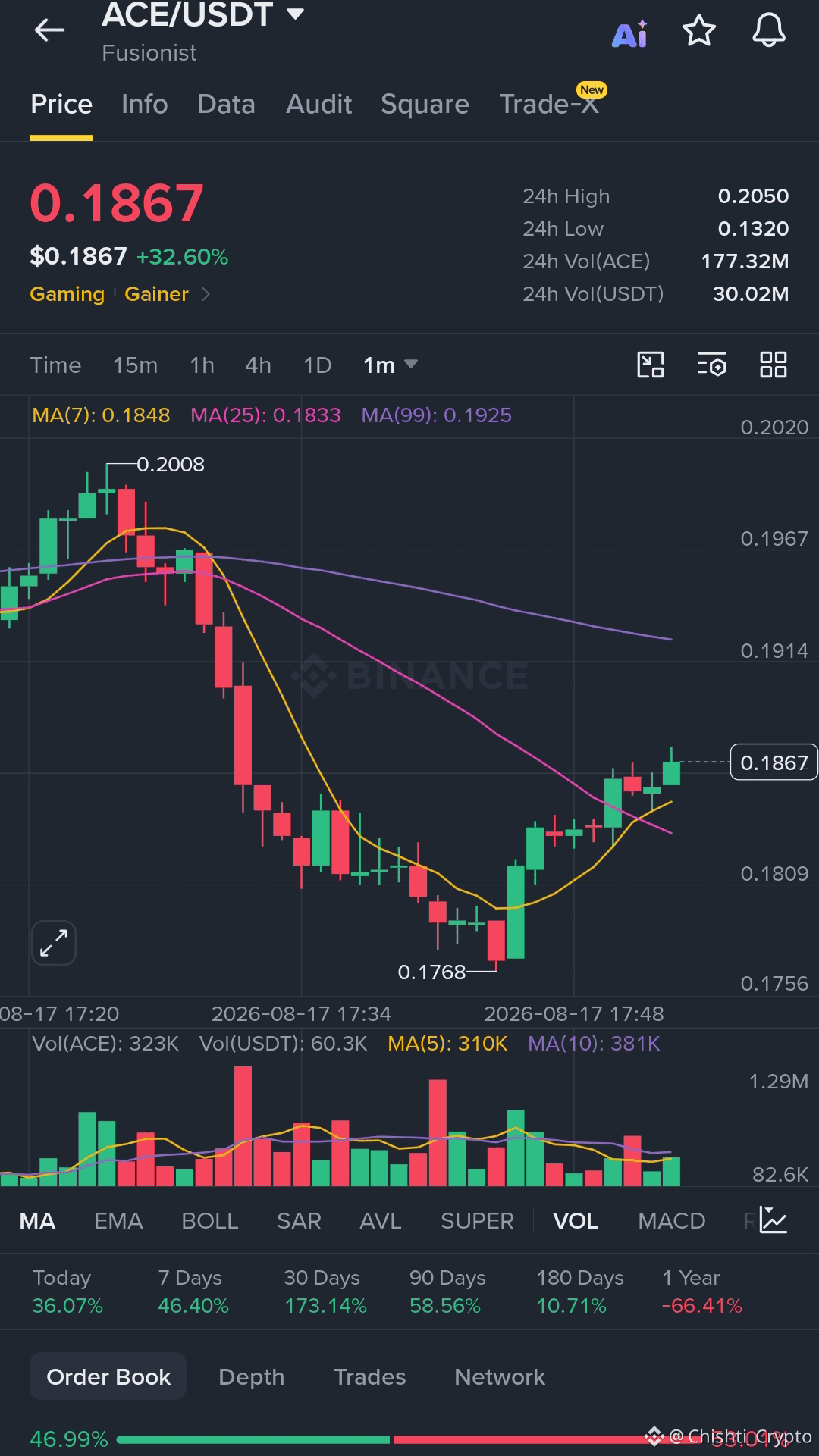Image resolution: width=819 pixels, height=1456 pixels.
Task: Tap the Today 36.07% performance
Action: [x=67, y=1292]
